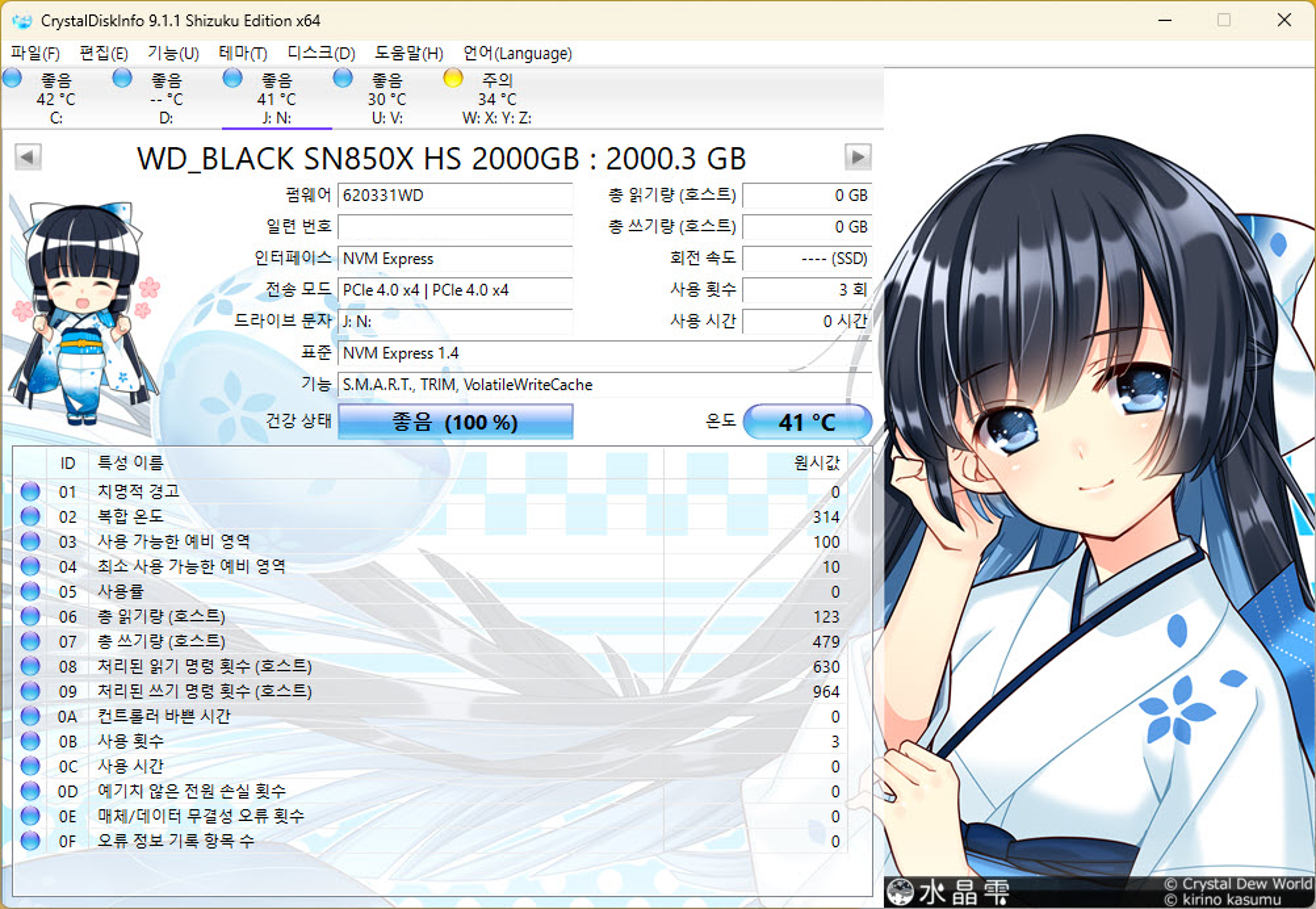Click the blue status orb for drive C:
Screen dimensions: 1316x909
coord(12,78)
